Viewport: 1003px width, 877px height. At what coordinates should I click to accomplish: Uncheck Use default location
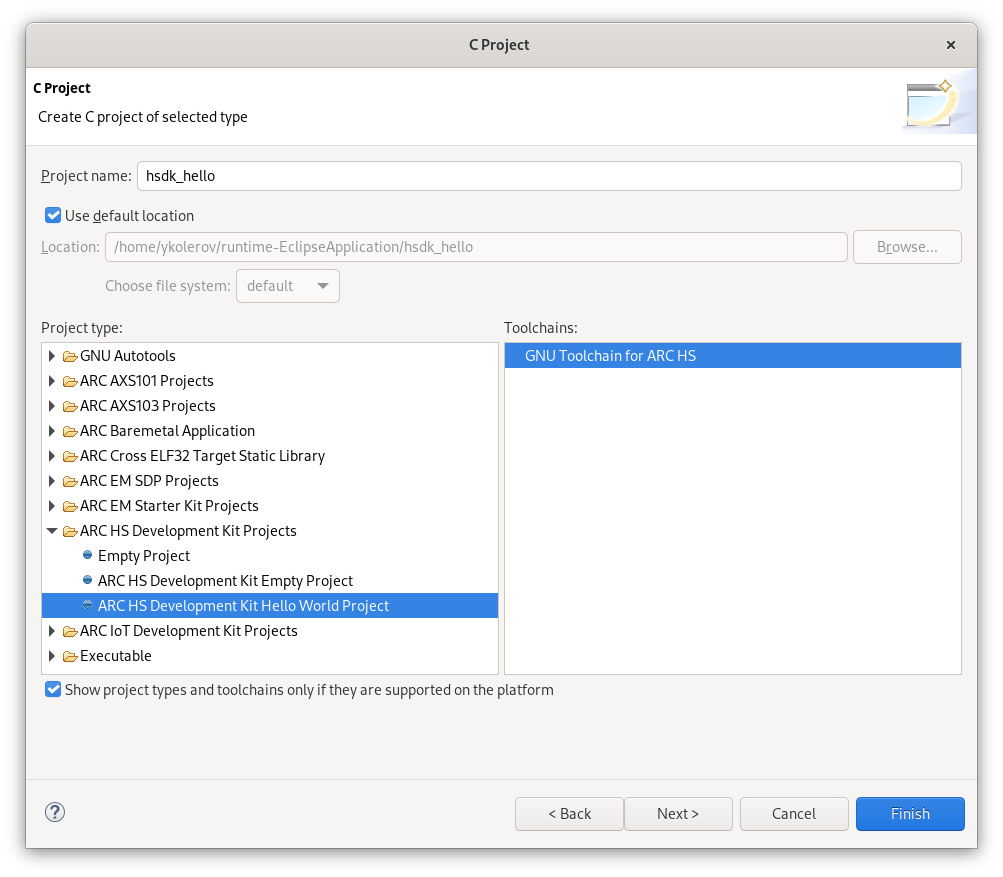click(52, 215)
